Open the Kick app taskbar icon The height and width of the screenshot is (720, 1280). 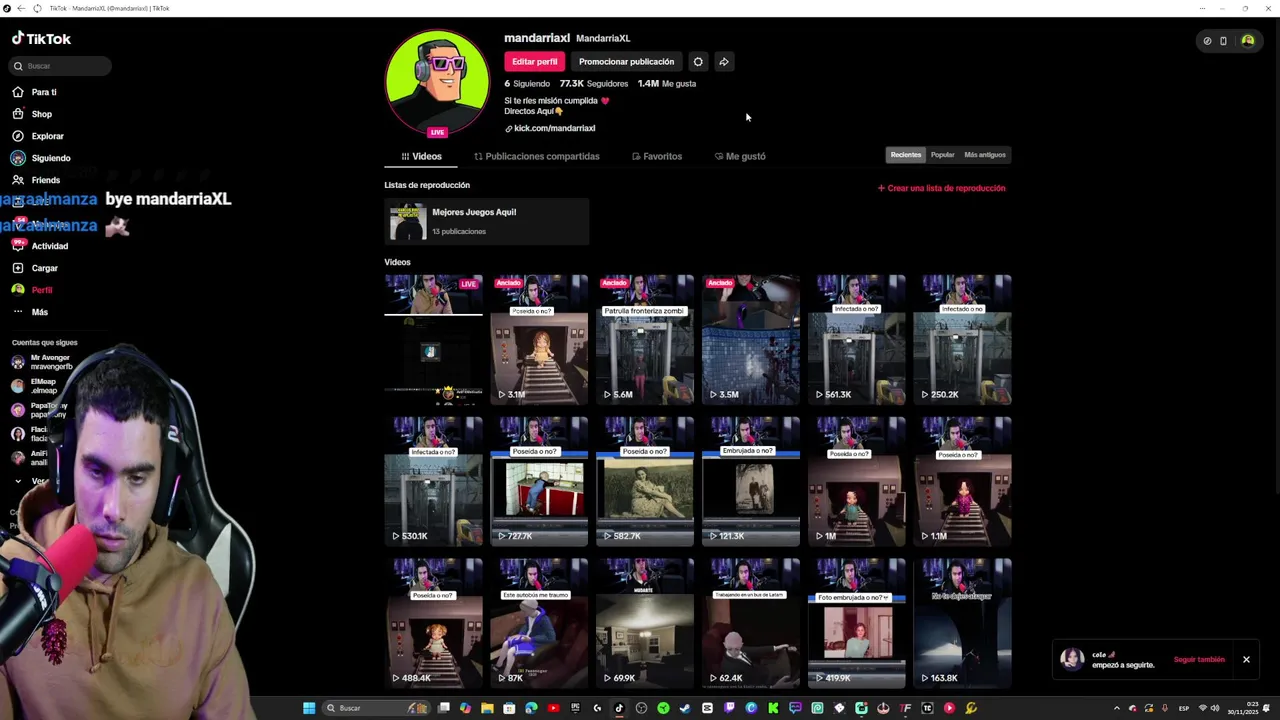coord(773,708)
